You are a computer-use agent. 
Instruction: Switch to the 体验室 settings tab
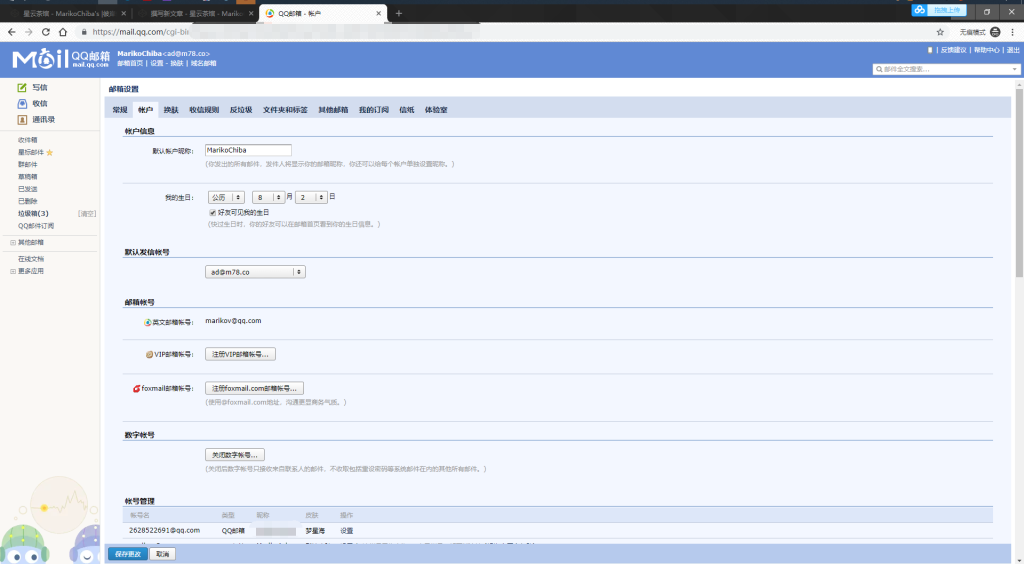436,110
